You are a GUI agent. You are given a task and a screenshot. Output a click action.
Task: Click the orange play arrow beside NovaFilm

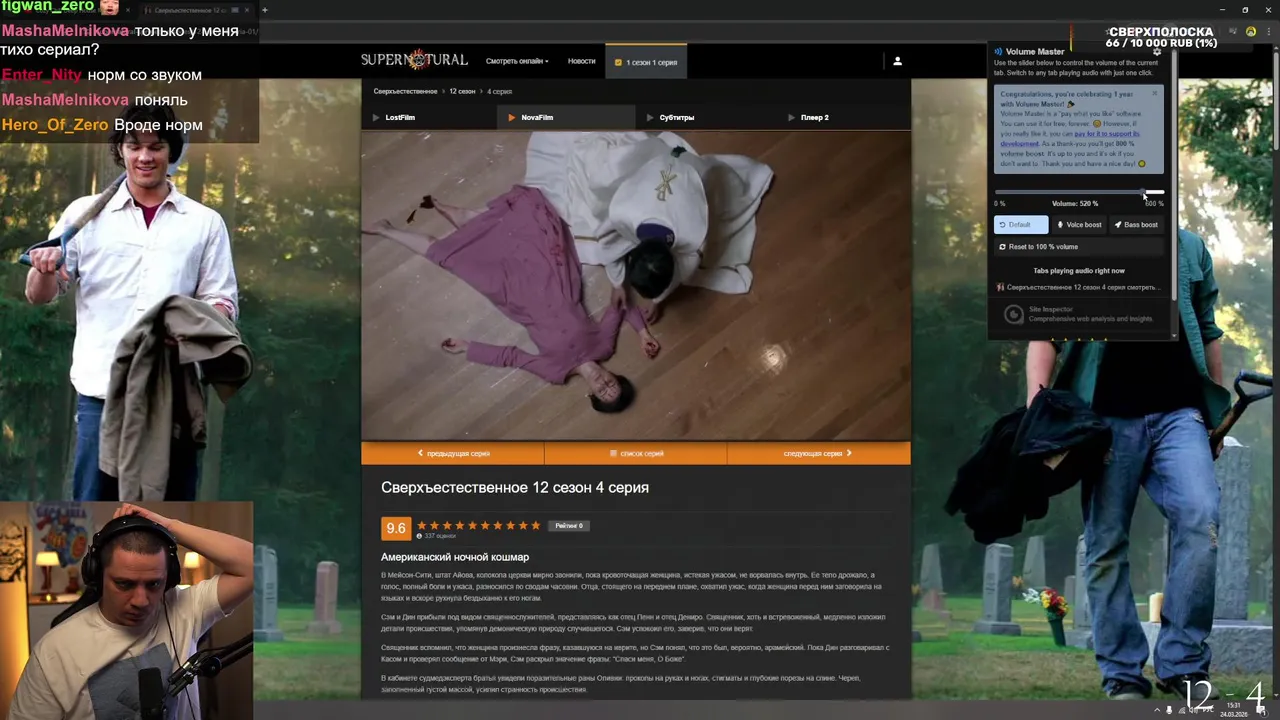point(512,117)
